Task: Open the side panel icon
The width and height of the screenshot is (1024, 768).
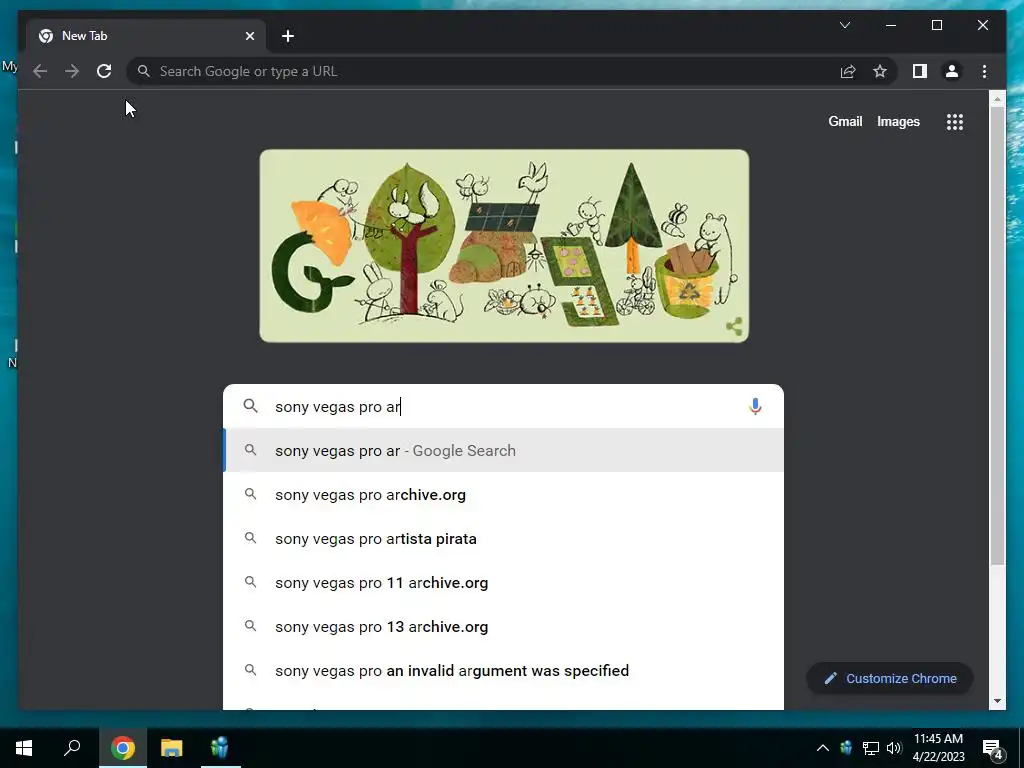Action: [x=920, y=71]
